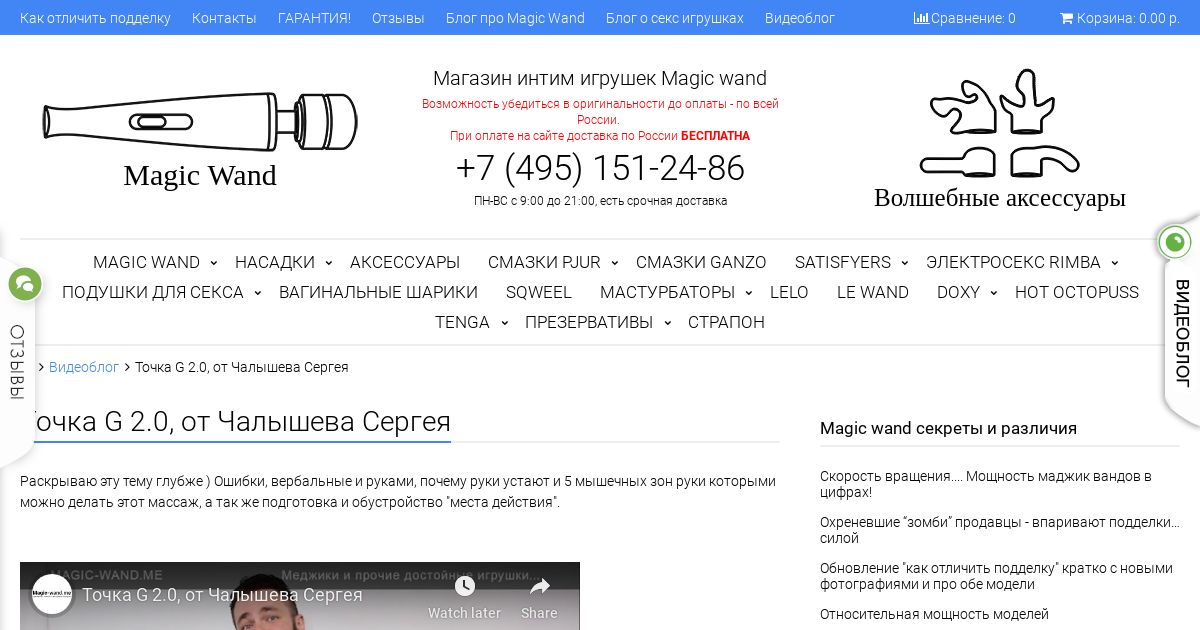Open the ОТЗЫВЫ side tab

(x=16, y=362)
